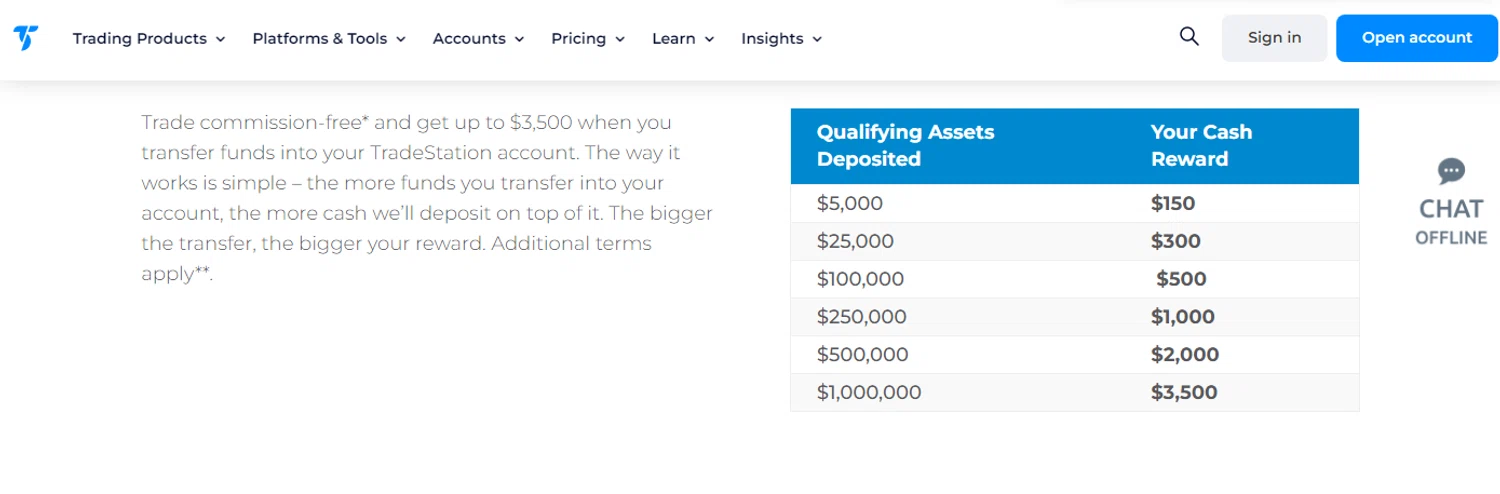Open the Pricing menu
The image size is (1500, 494).
click(x=588, y=39)
